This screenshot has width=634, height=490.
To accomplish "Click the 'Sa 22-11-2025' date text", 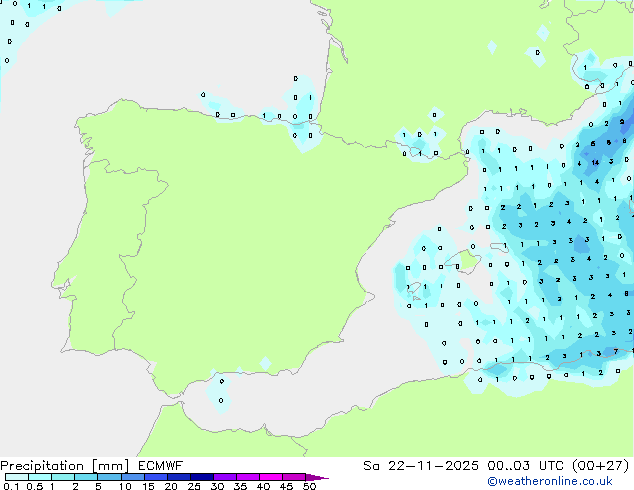I will [421, 466].
